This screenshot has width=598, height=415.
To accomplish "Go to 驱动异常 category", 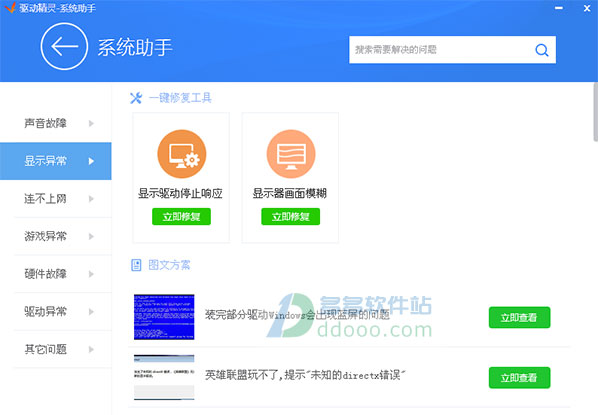I will click(56, 312).
